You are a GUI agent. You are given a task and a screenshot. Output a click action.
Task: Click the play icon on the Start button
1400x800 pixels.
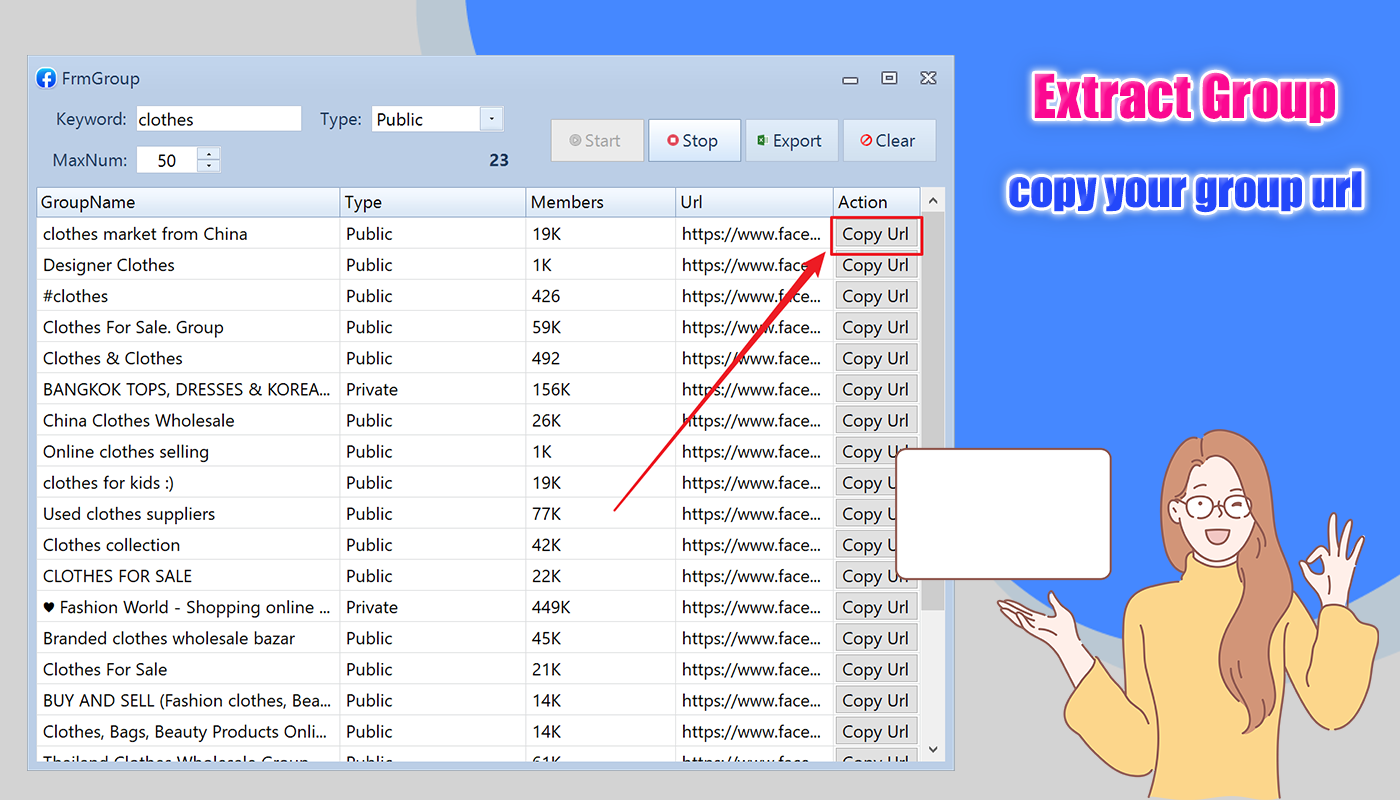(577, 140)
